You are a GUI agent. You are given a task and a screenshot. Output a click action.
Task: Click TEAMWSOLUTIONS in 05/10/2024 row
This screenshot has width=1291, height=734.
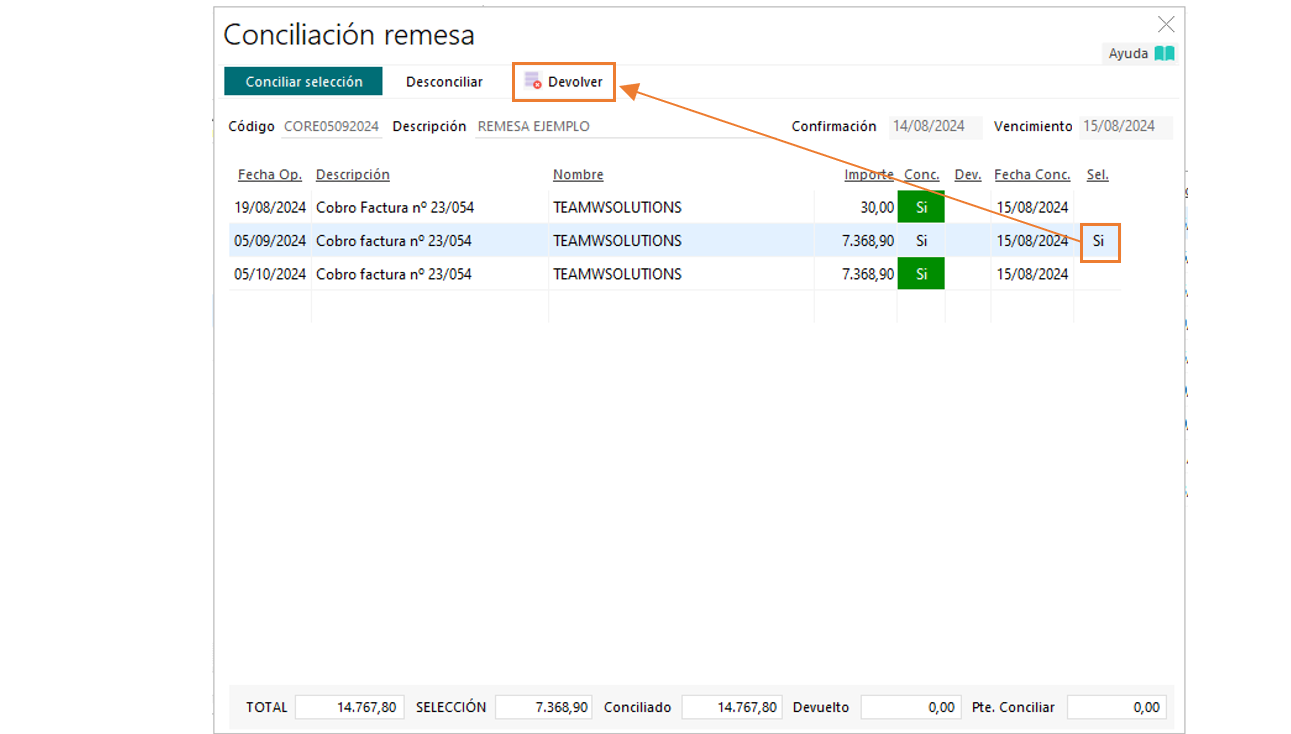pyautogui.click(x=617, y=274)
